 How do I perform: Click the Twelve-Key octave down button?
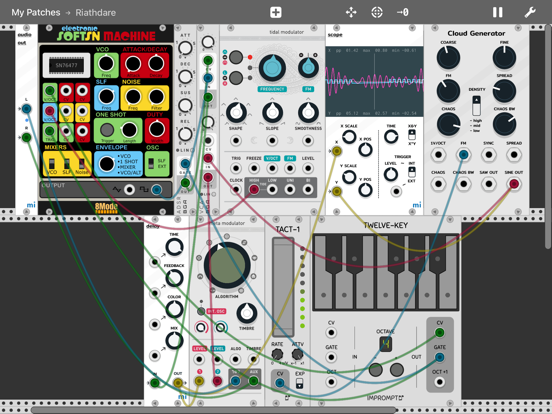coord(375,370)
